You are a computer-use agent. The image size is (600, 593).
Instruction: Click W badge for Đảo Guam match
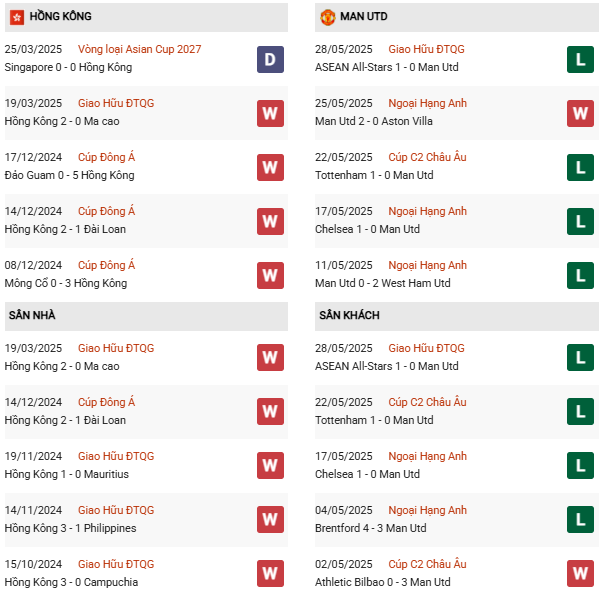click(269, 167)
